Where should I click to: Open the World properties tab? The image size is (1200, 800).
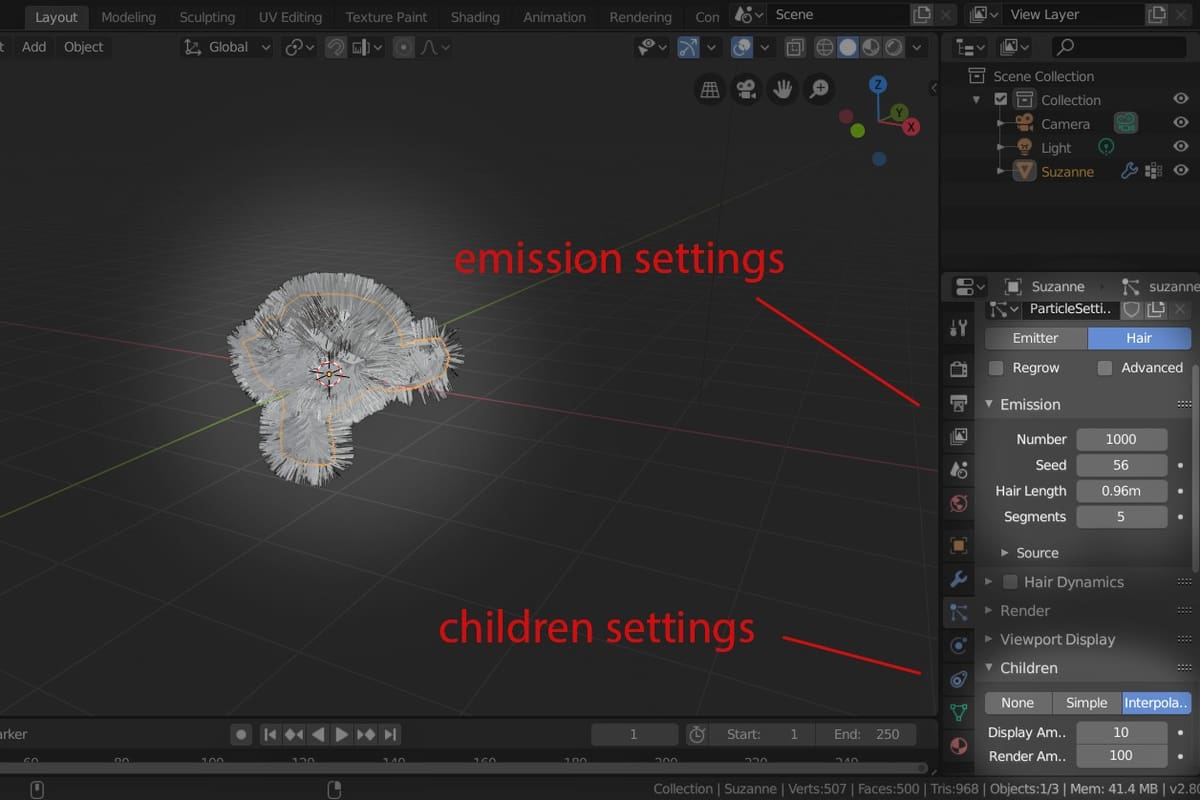pyautogui.click(x=958, y=502)
